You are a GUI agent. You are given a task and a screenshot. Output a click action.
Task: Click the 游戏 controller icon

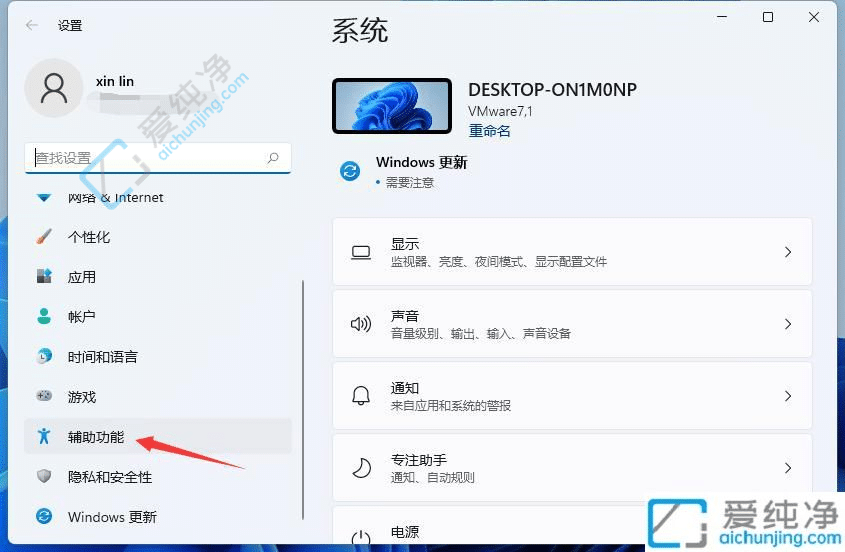[44, 396]
